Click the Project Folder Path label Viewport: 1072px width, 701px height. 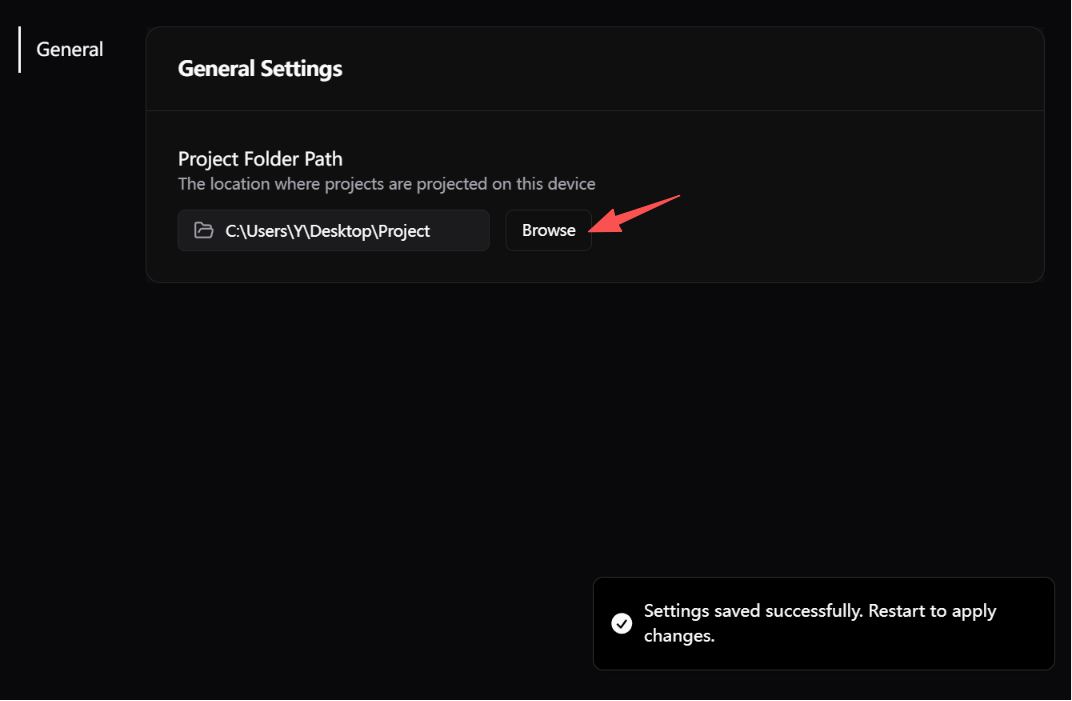tap(260, 159)
